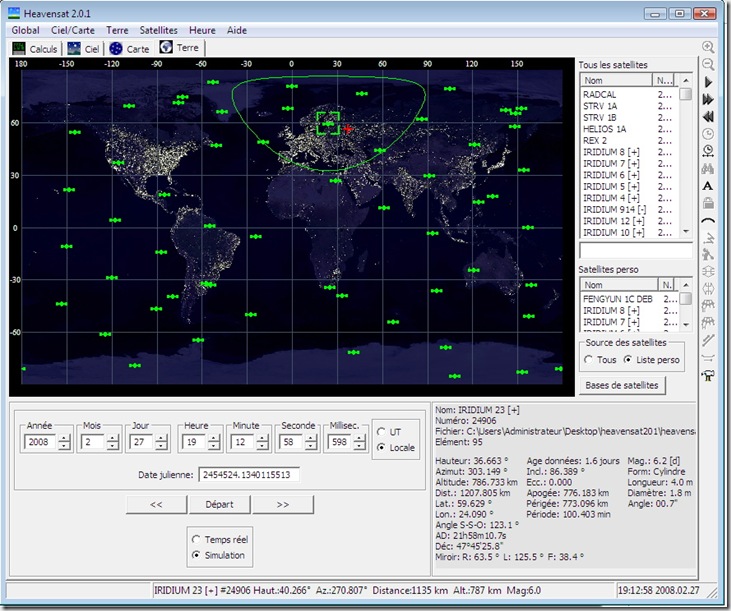Click the clock with arrows icon
Image resolution: width=731 pixels, height=611 pixels.
pyautogui.click(x=708, y=151)
